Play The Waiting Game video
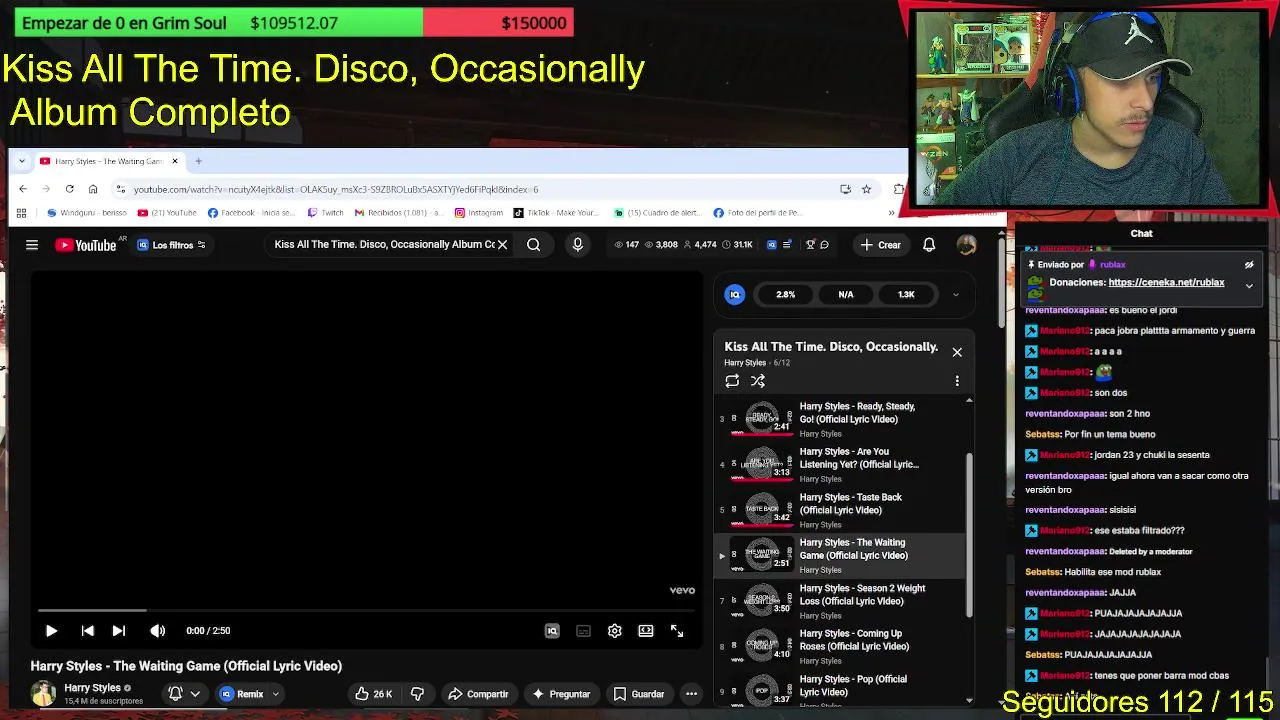Image resolution: width=1280 pixels, height=720 pixels. (x=51, y=631)
